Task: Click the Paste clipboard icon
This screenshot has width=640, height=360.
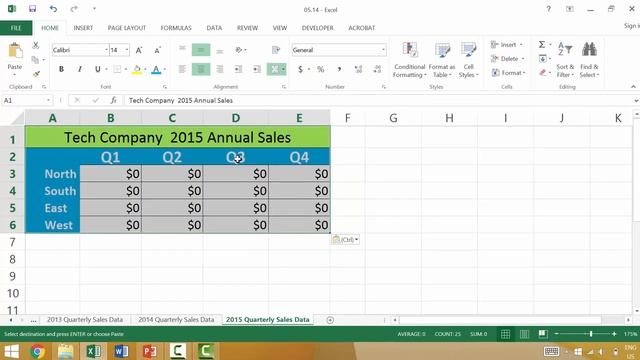Action: [15, 51]
